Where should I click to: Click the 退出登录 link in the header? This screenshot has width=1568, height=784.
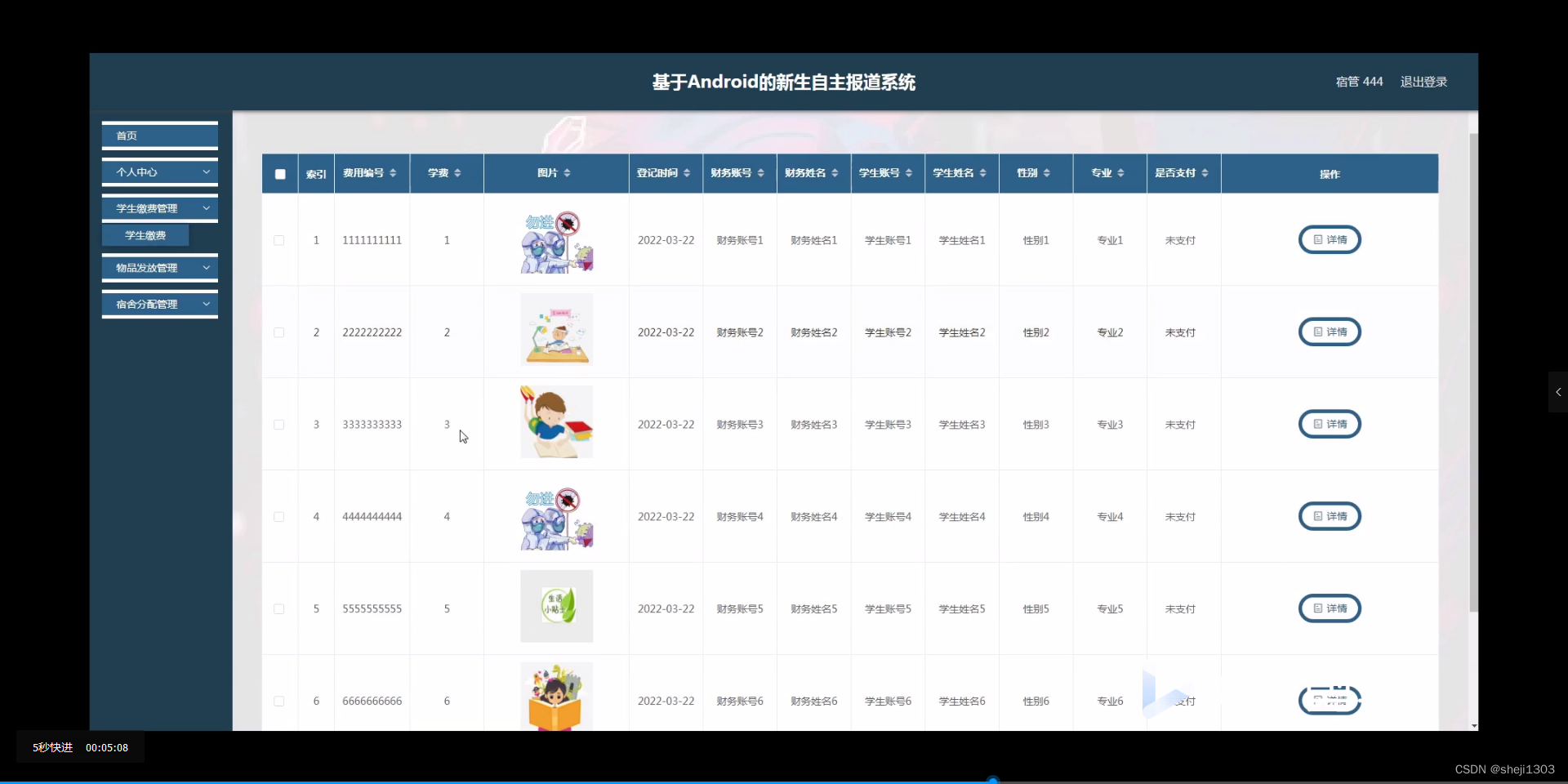(x=1423, y=81)
